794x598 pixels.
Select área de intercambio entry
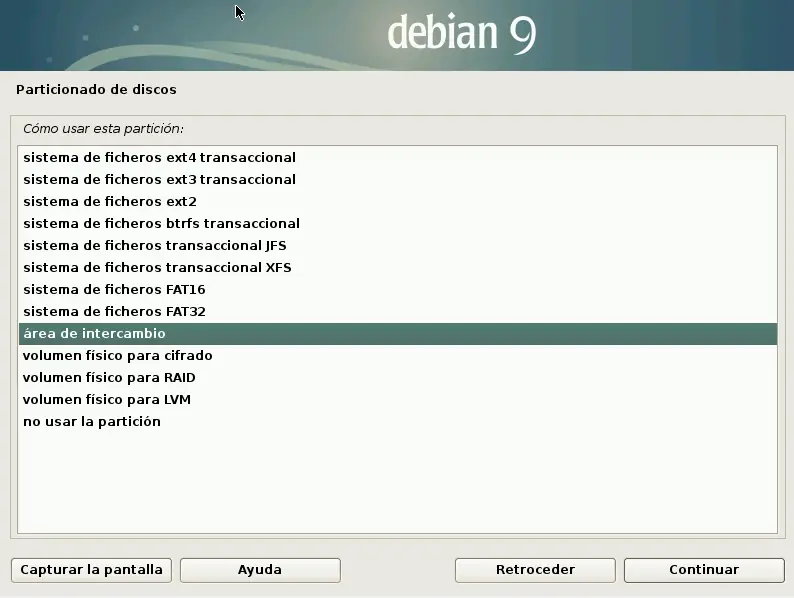tap(398, 334)
